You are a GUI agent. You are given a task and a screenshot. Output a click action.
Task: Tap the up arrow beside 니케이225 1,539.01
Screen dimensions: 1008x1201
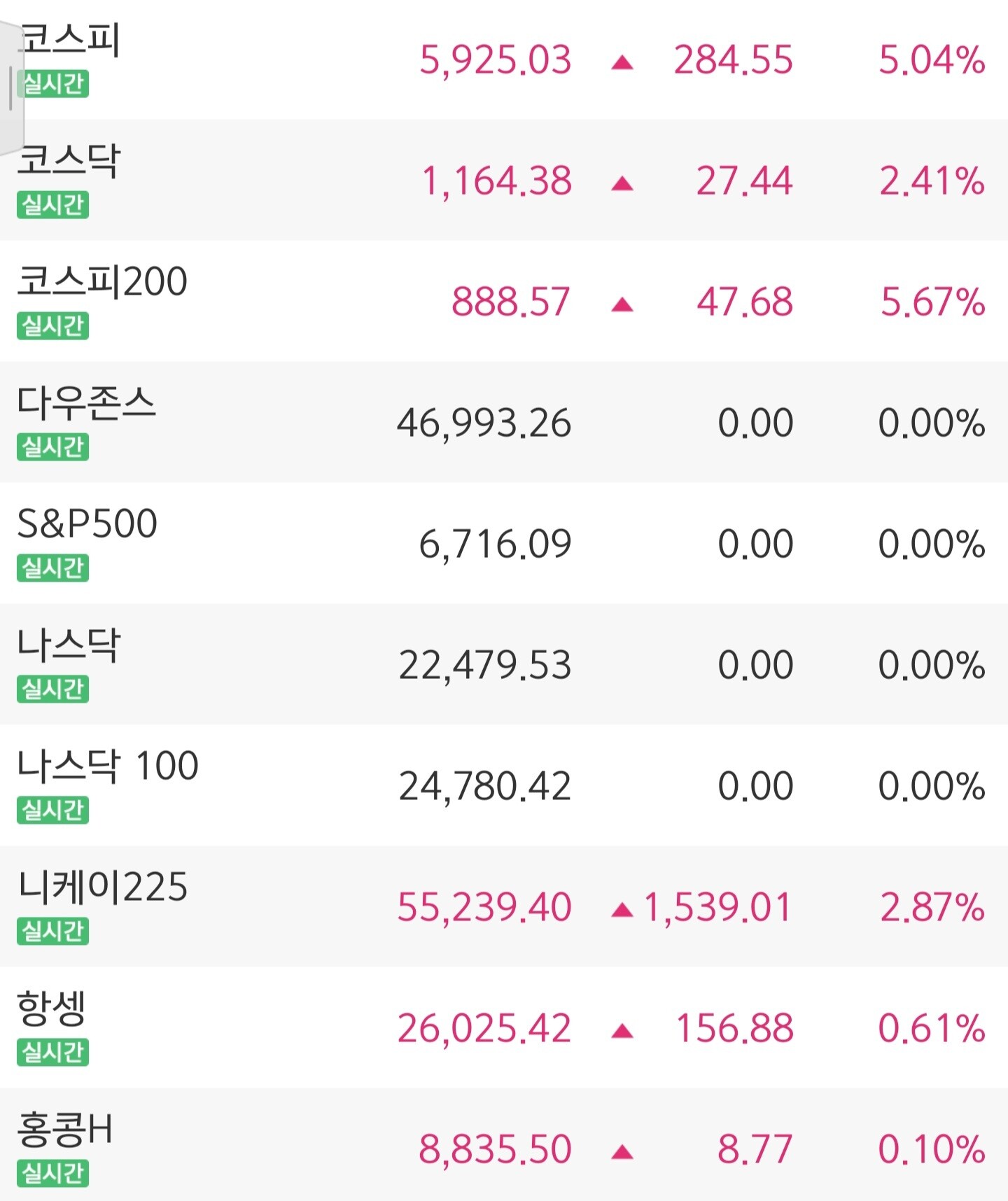622,910
